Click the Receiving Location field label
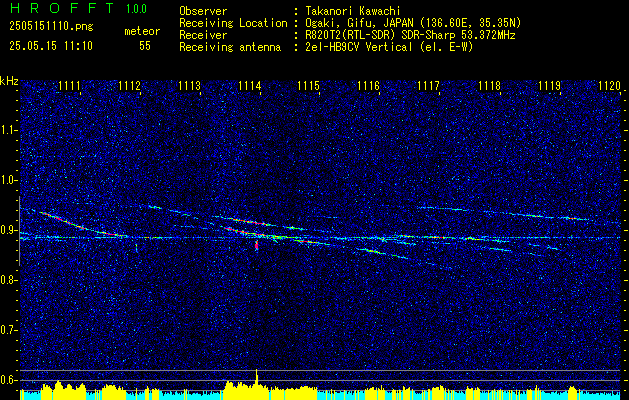 (x=233, y=23)
